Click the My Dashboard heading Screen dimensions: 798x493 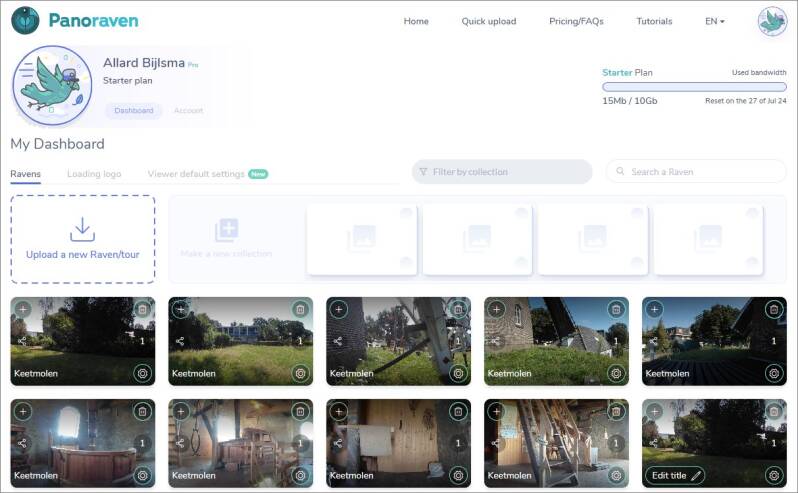click(x=58, y=144)
